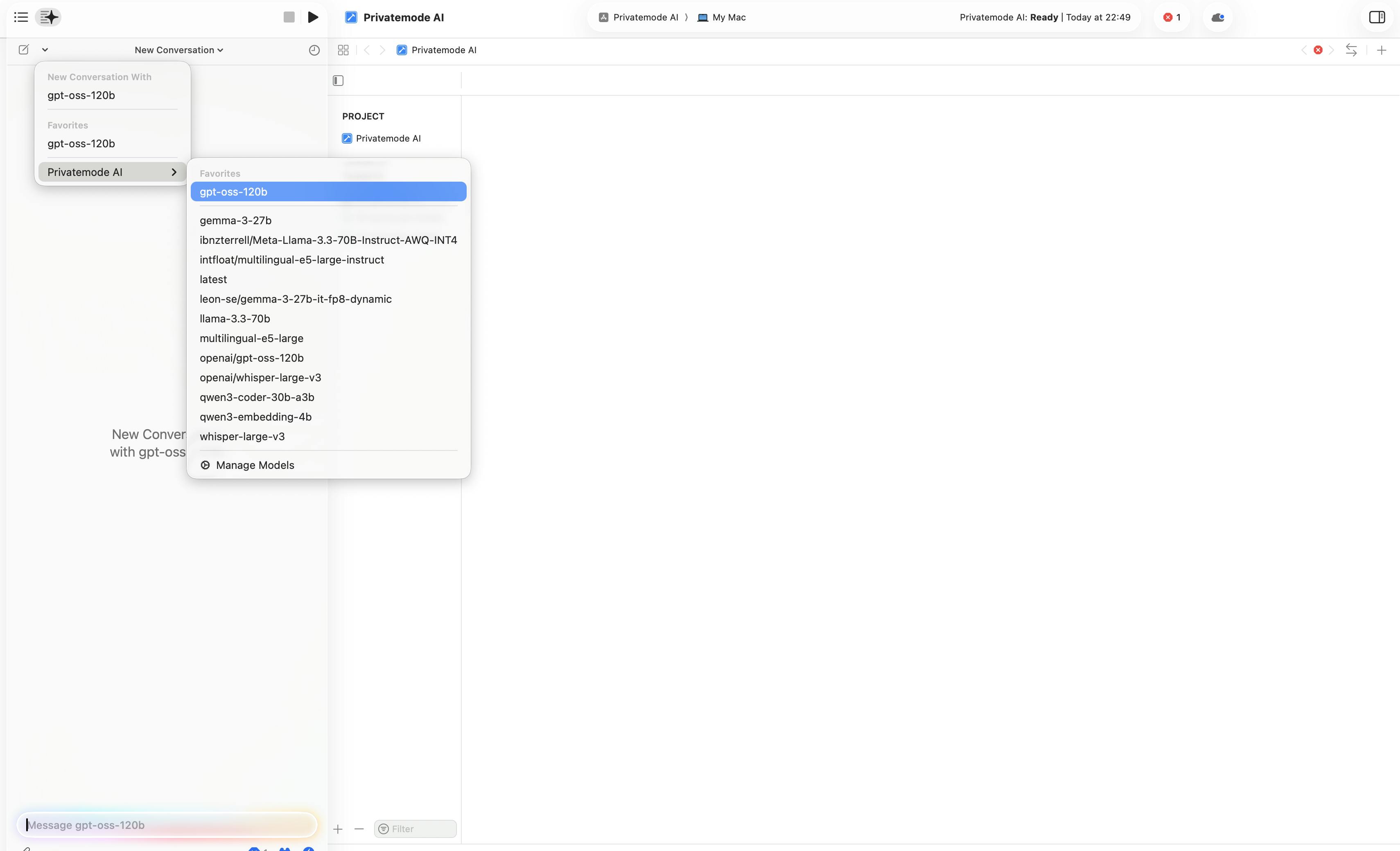This screenshot has width=1400, height=851.
Task: Choose gemma-3-27b in the model menu
Action: coord(235,220)
